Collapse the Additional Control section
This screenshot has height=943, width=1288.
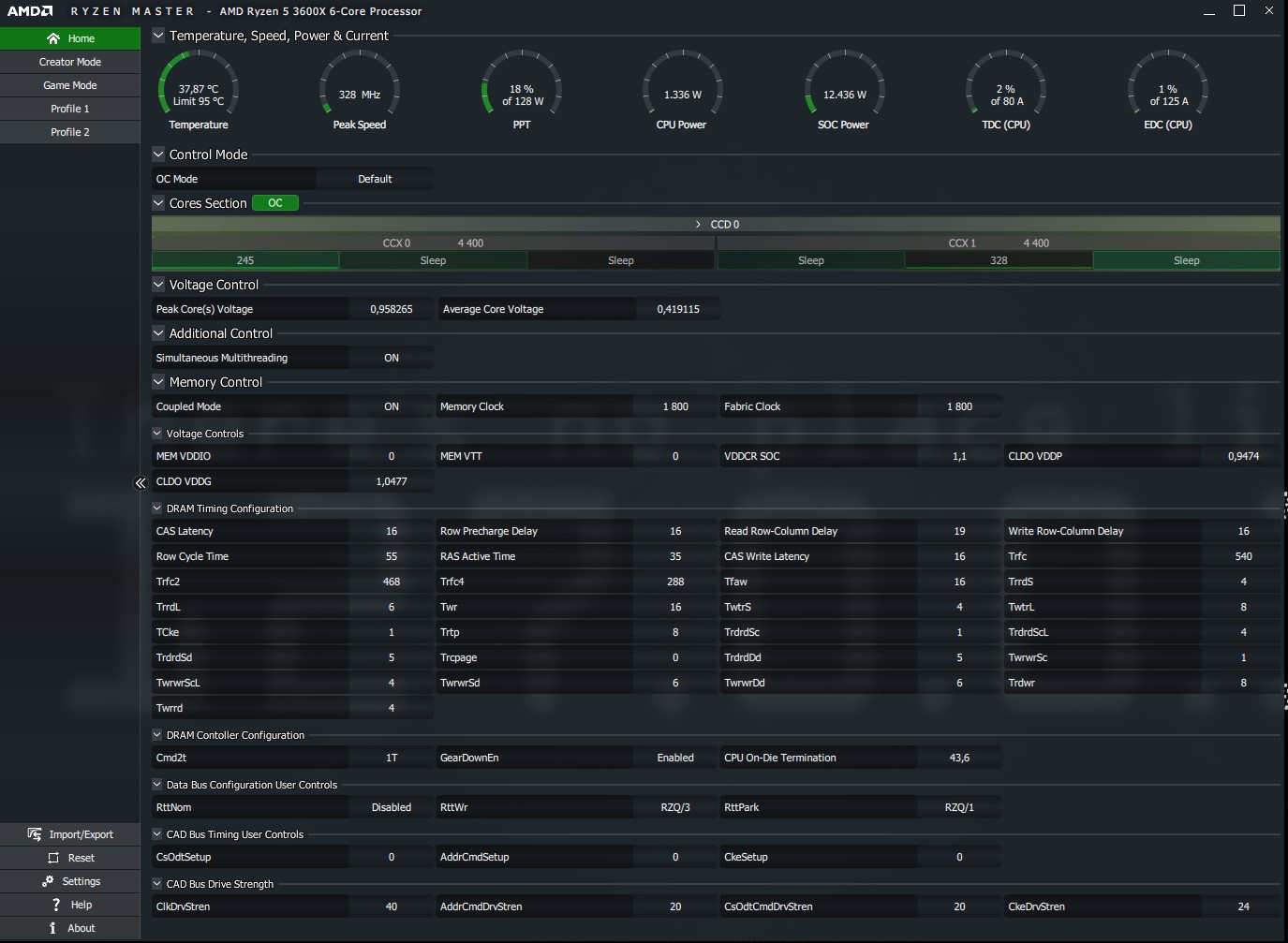point(158,333)
